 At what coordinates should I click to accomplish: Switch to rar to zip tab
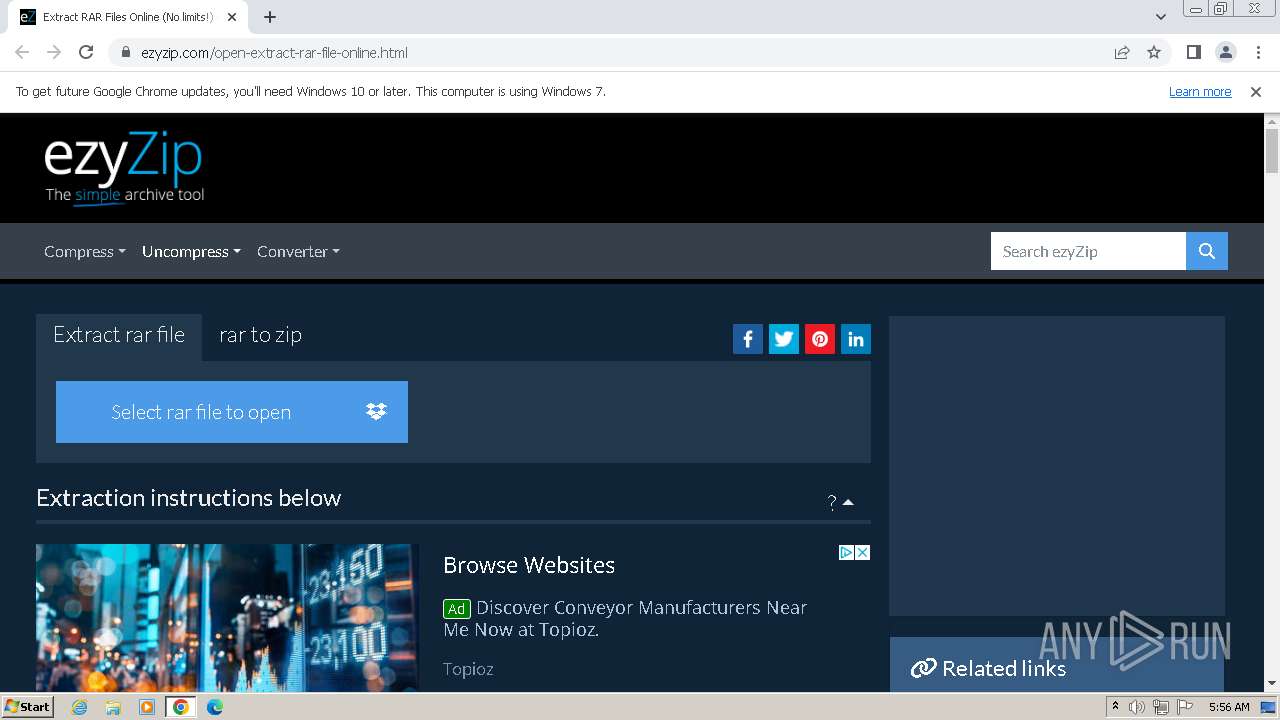[260, 336]
